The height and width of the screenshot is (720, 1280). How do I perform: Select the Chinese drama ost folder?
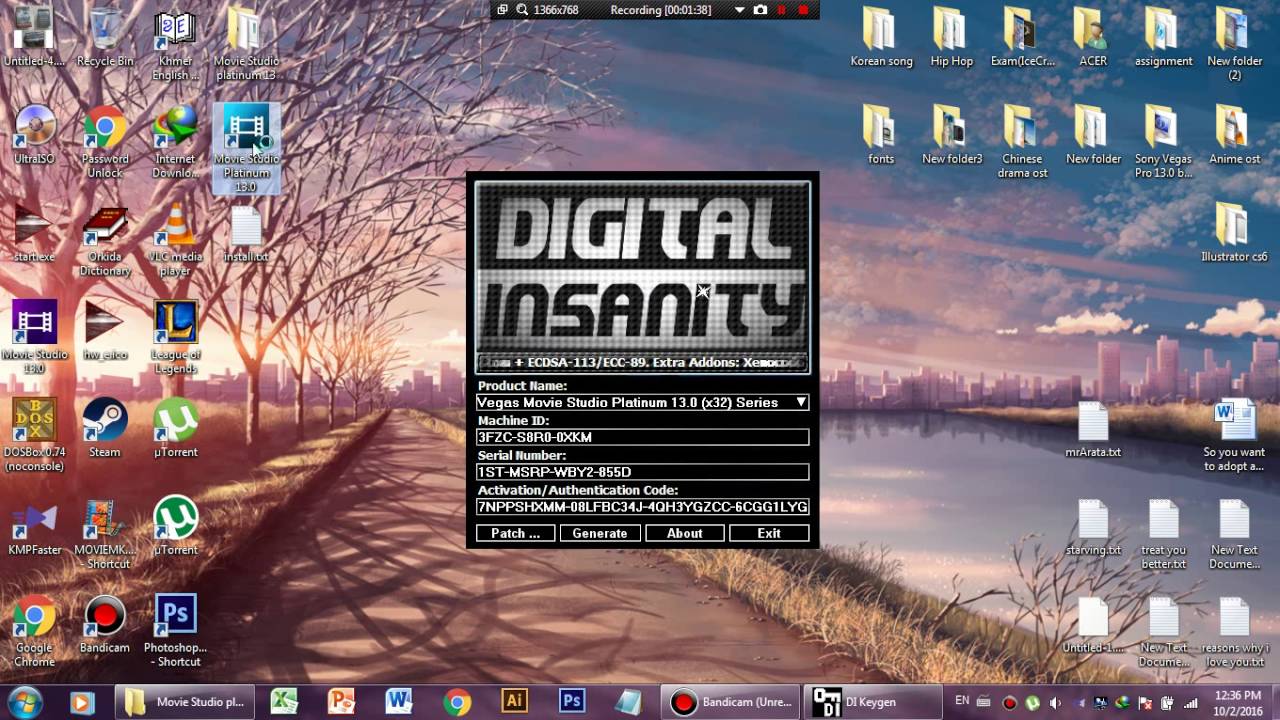pyautogui.click(x=1021, y=142)
